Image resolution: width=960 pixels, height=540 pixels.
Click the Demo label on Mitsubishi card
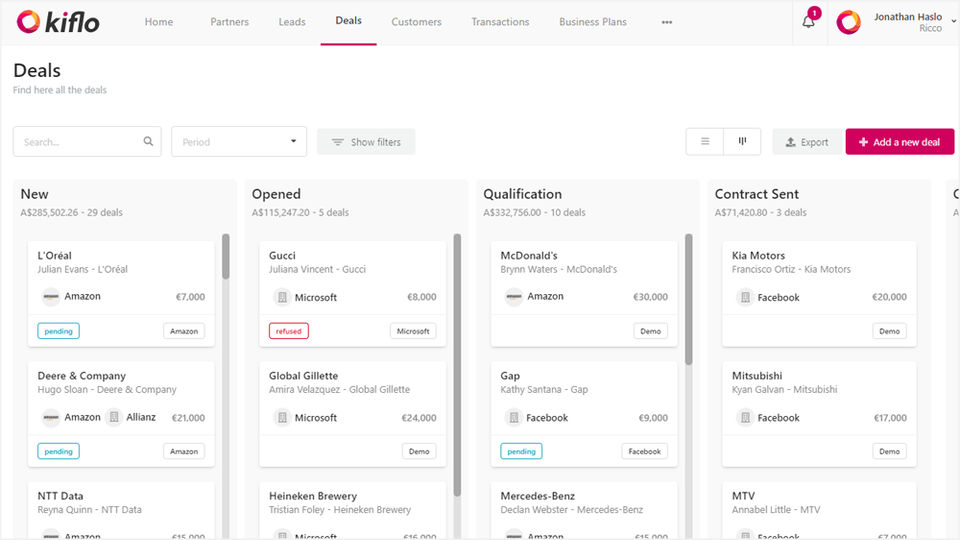pyautogui.click(x=889, y=451)
